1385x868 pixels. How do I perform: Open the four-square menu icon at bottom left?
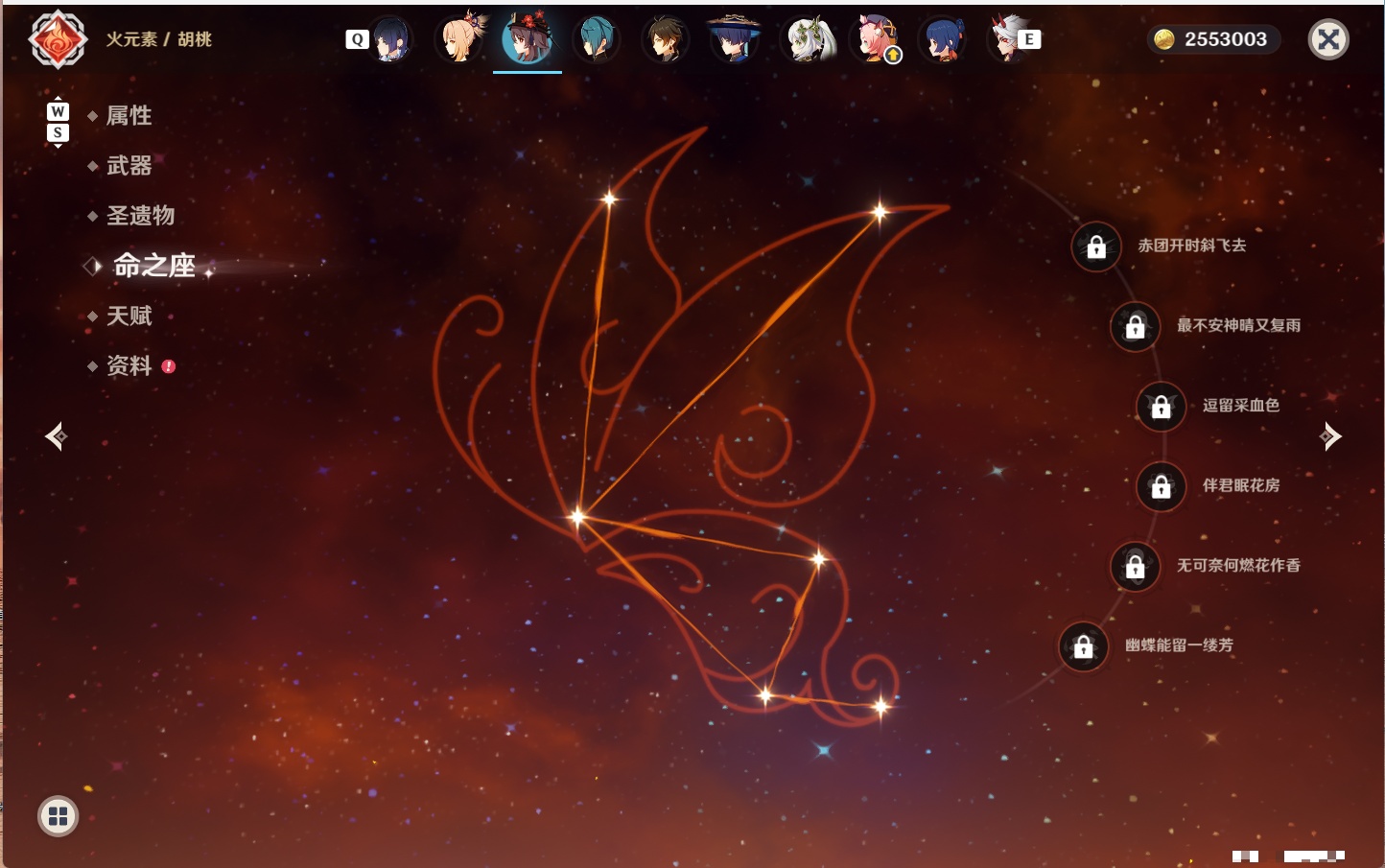[58, 816]
